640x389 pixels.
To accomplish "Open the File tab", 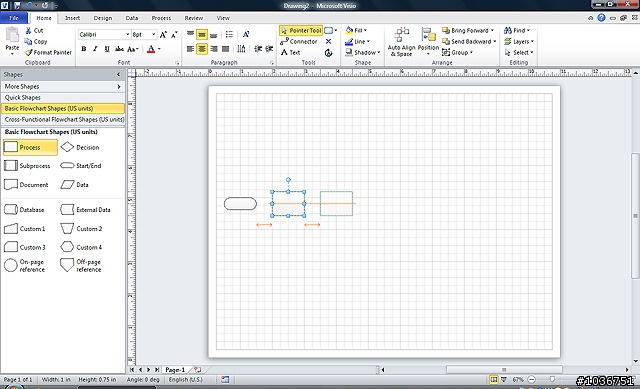I will pos(14,18).
